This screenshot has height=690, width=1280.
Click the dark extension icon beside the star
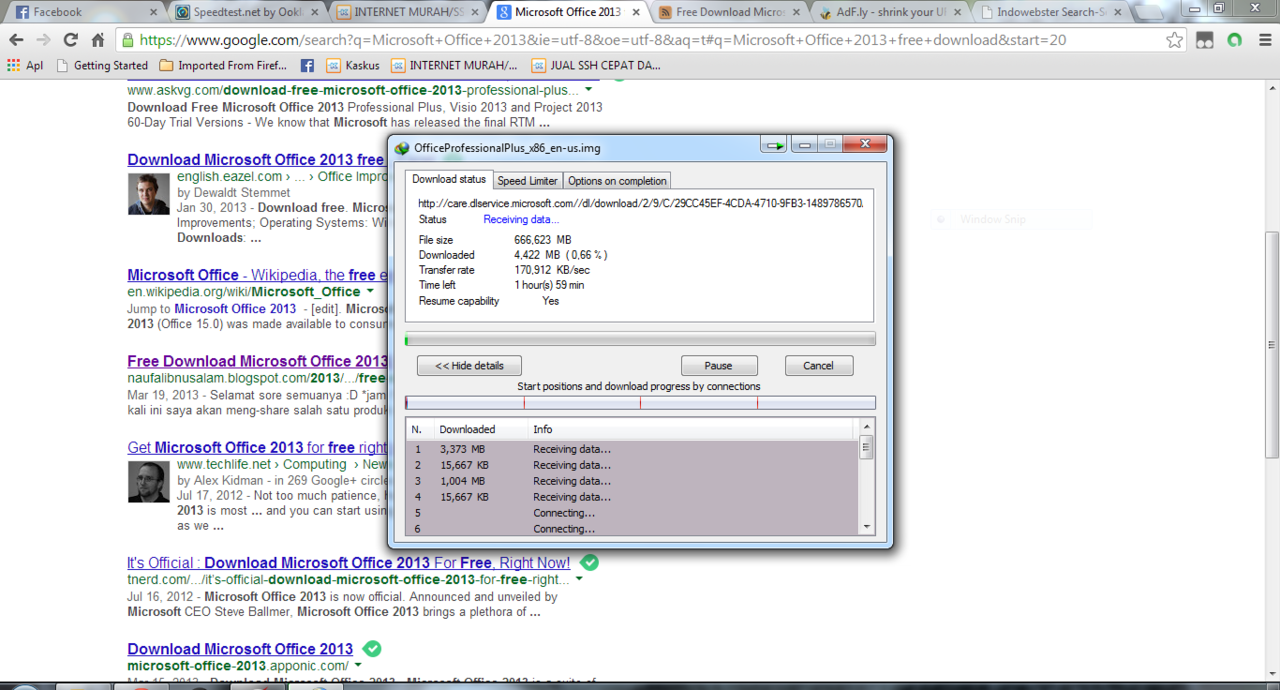point(1205,40)
